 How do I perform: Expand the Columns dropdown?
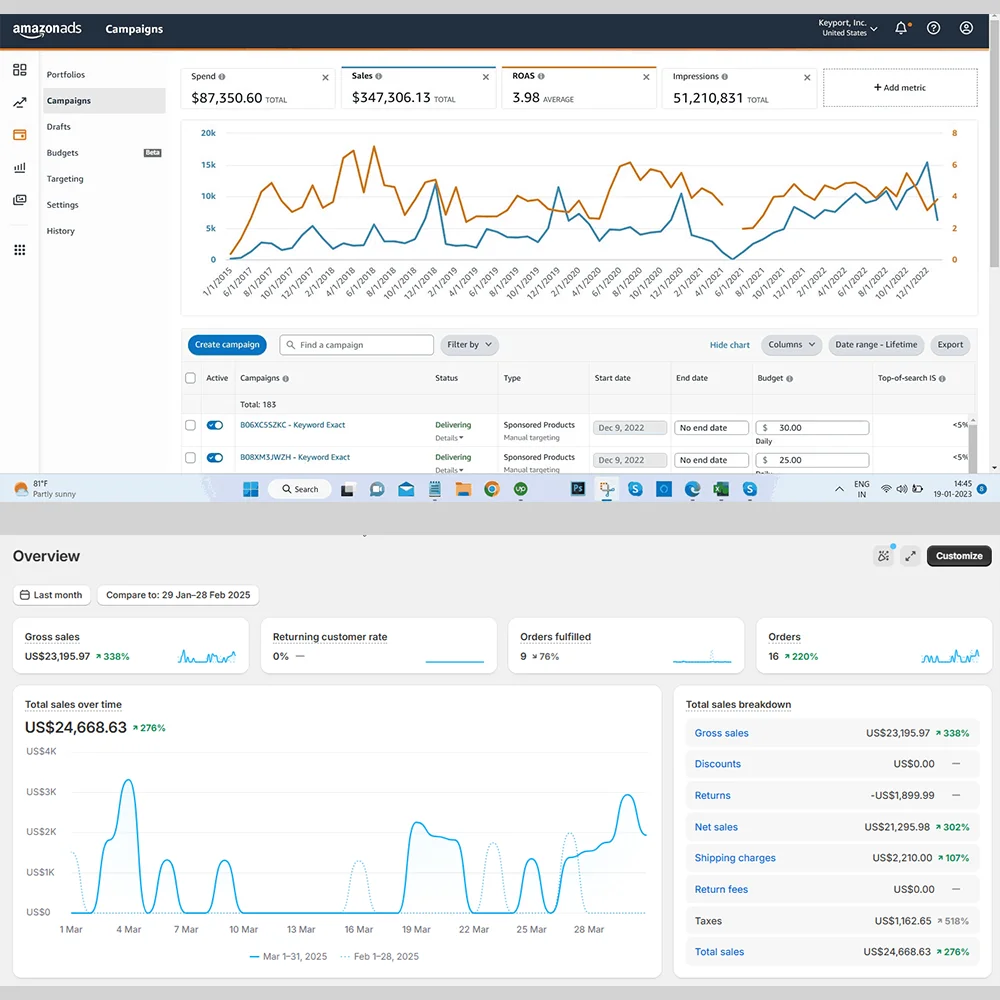pyautogui.click(x=791, y=345)
